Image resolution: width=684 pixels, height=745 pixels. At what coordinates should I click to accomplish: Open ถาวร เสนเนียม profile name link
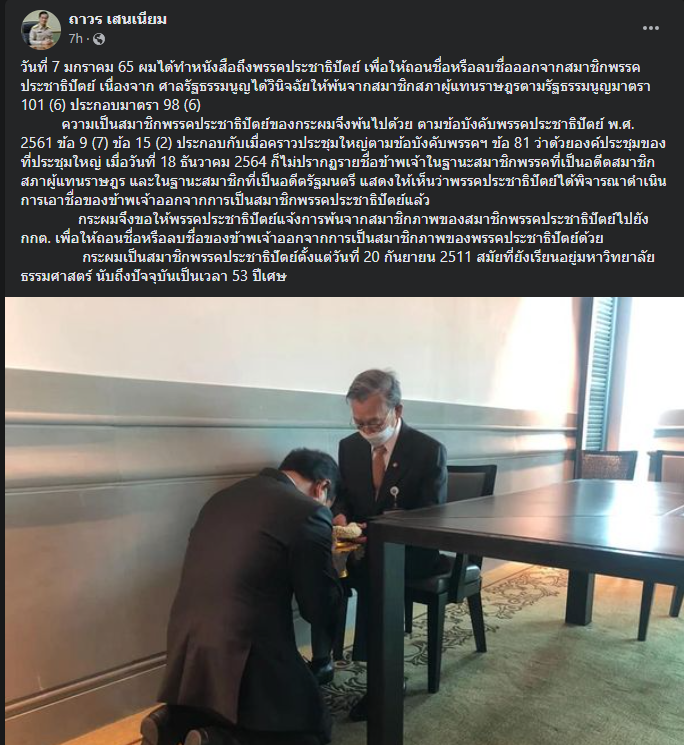(x=117, y=19)
